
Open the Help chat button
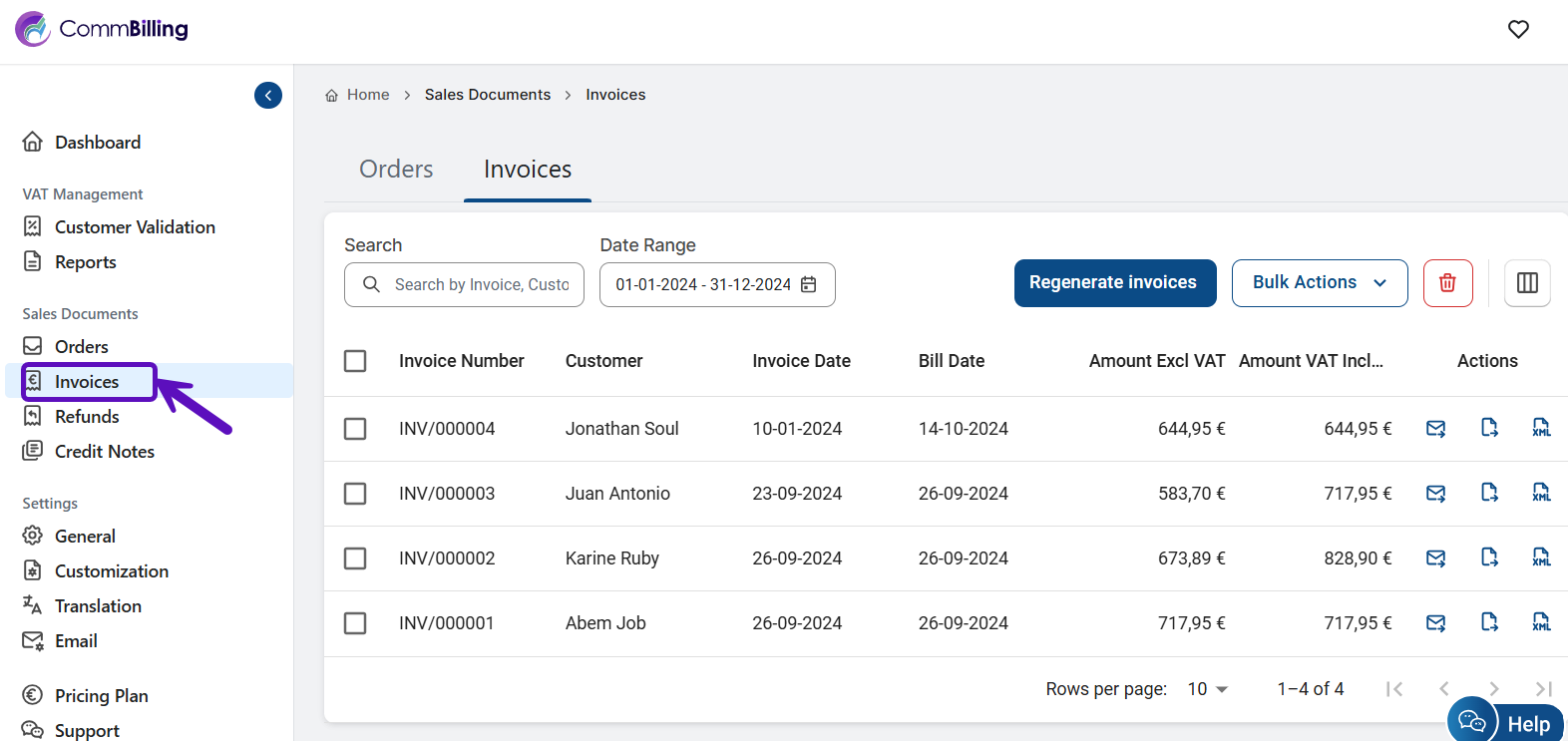tap(1506, 722)
